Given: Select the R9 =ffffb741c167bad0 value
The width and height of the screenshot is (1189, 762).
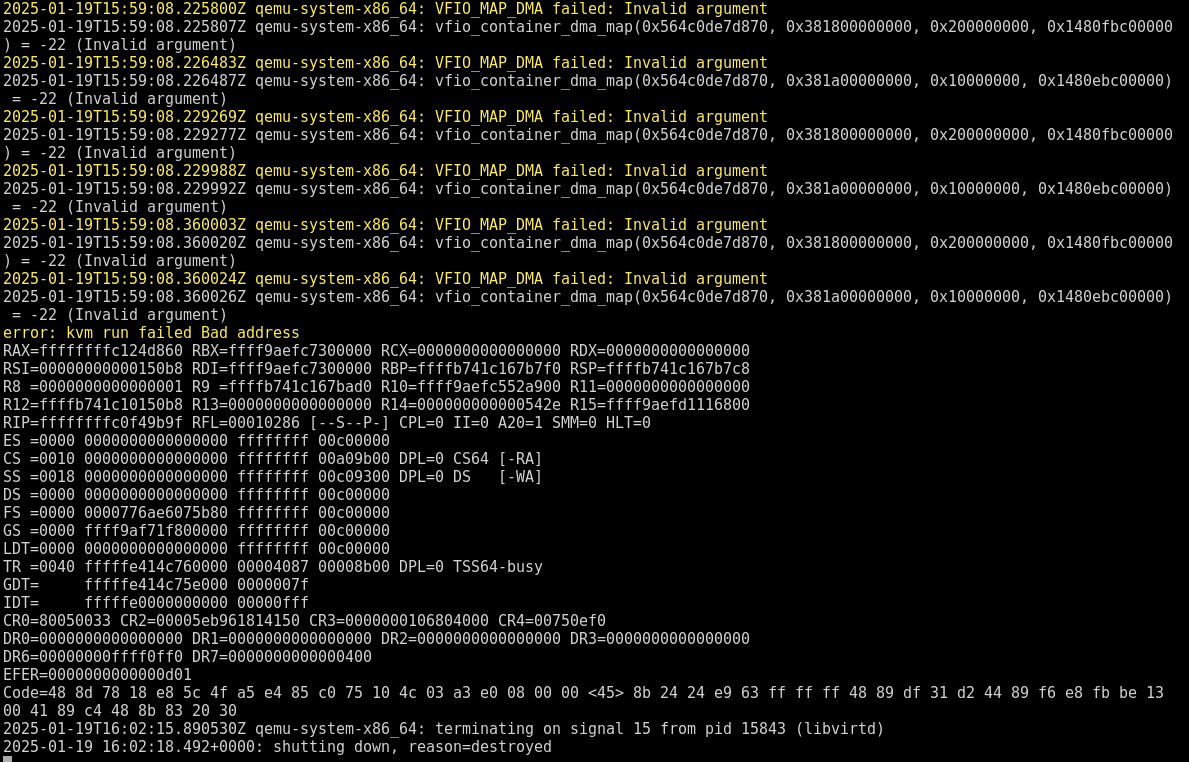Looking at the screenshot, I should pyautogui.click(x=281, y=387).
